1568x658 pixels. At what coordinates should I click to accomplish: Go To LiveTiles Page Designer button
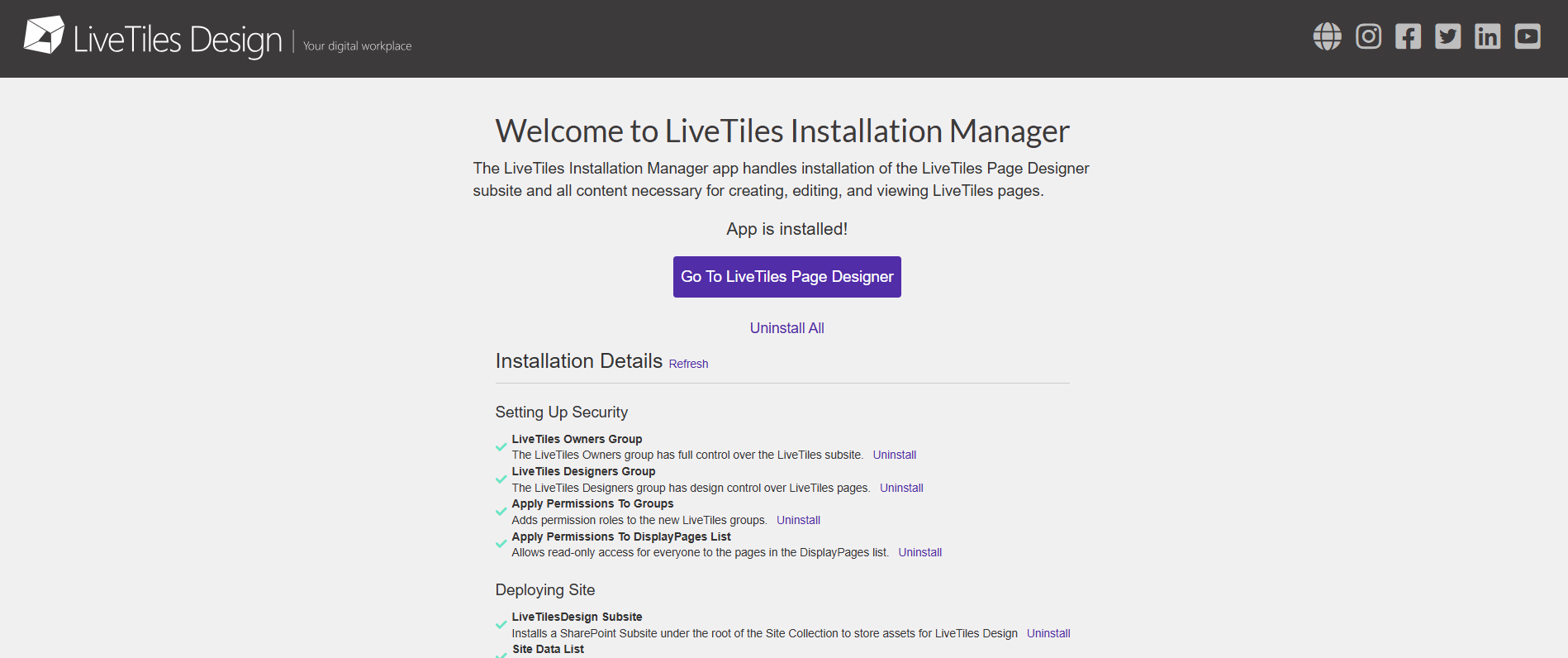(x=786, y=277)
